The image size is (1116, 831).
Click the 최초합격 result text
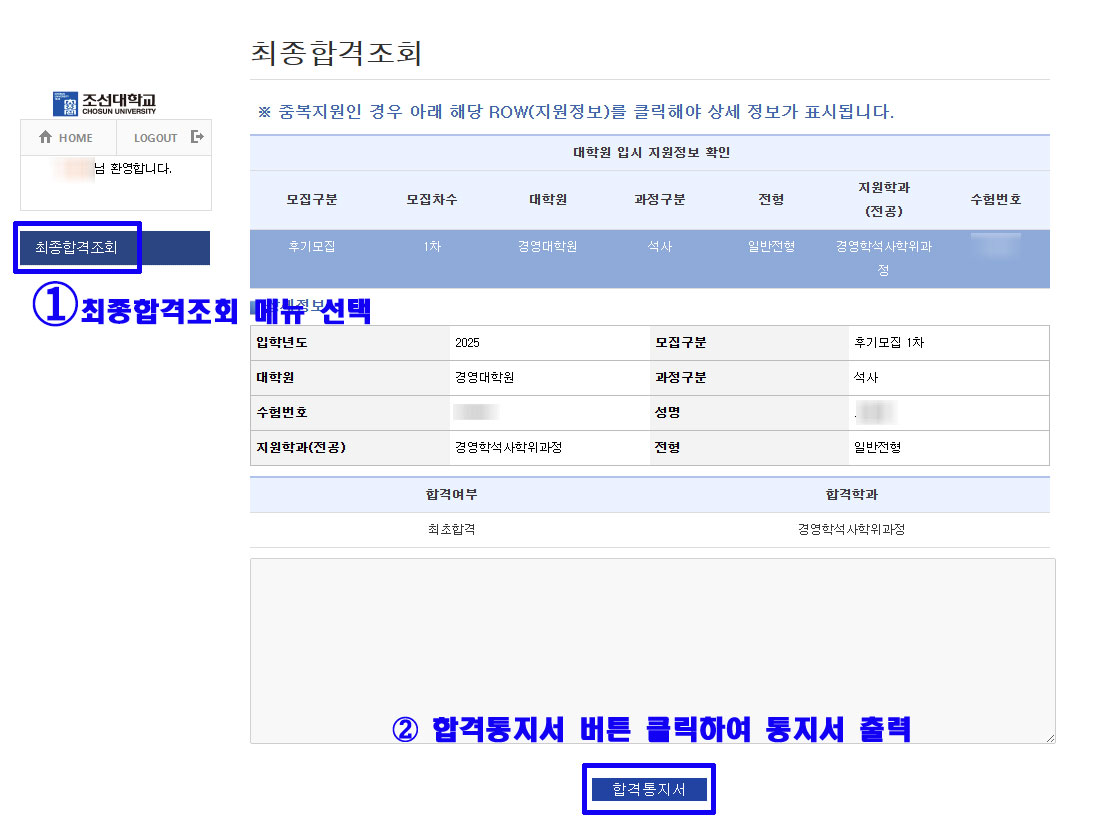[x=451, y=530]
